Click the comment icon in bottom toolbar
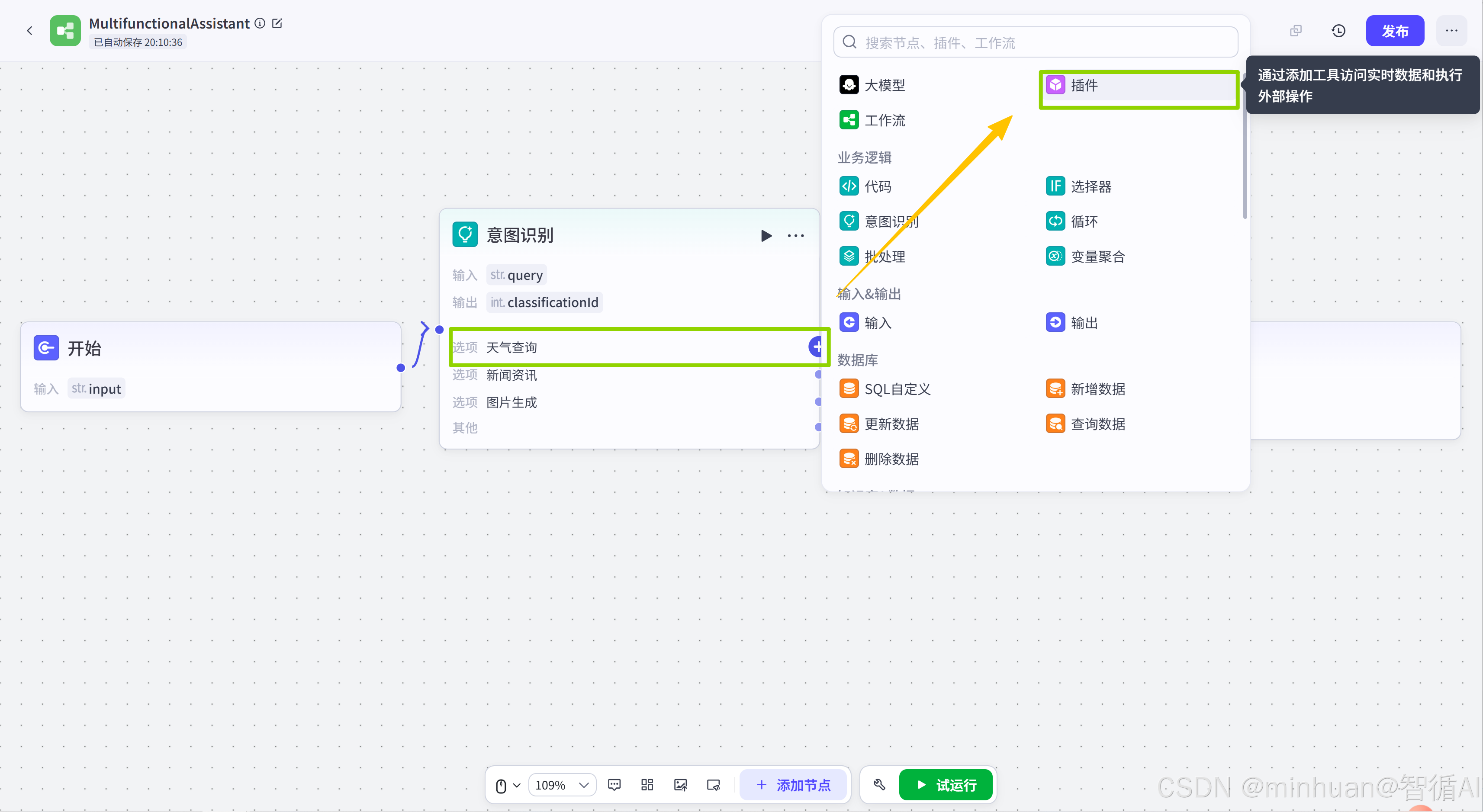 pos(614,785)
